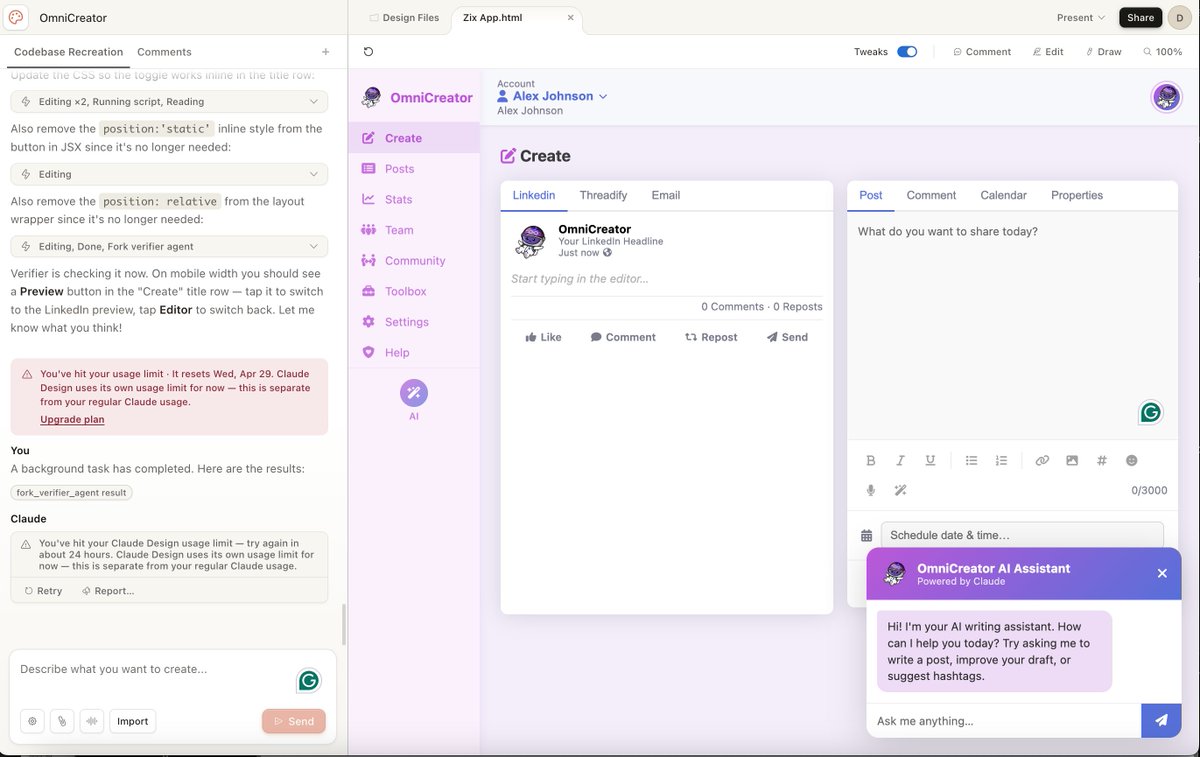1200x757 pixels.
Task: Focus the What do you want to share textarea
Action: click(1012, 325)
